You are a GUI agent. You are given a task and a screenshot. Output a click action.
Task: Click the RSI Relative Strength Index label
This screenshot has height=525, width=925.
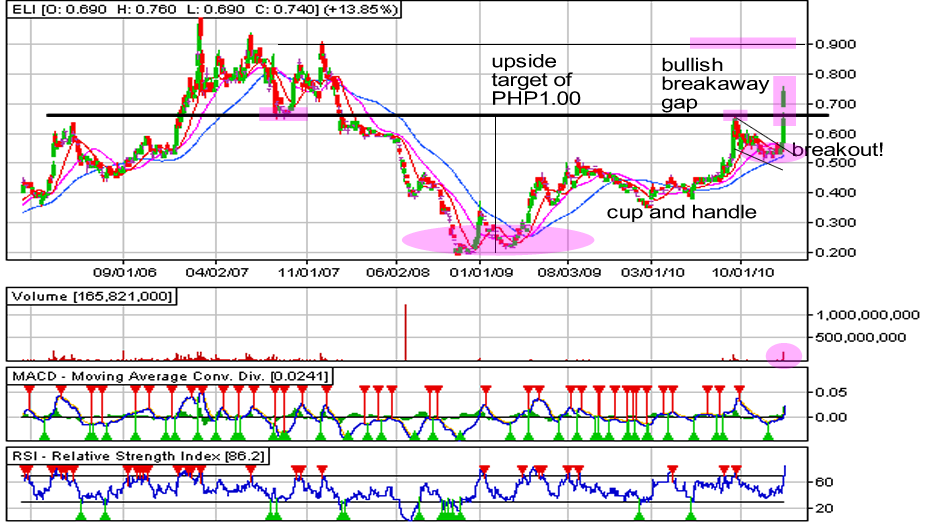tap(137, 456)
